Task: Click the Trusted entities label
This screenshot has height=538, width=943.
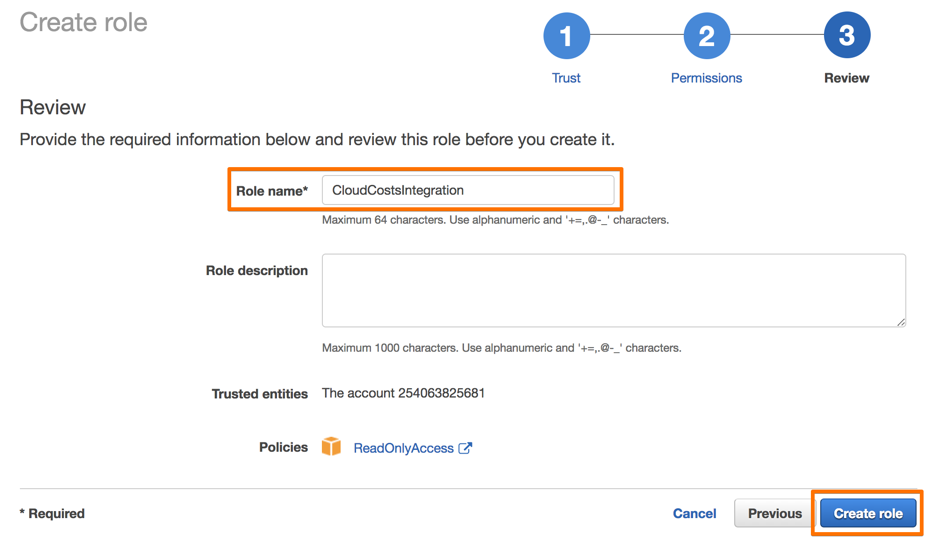Action: pos(259,394)
